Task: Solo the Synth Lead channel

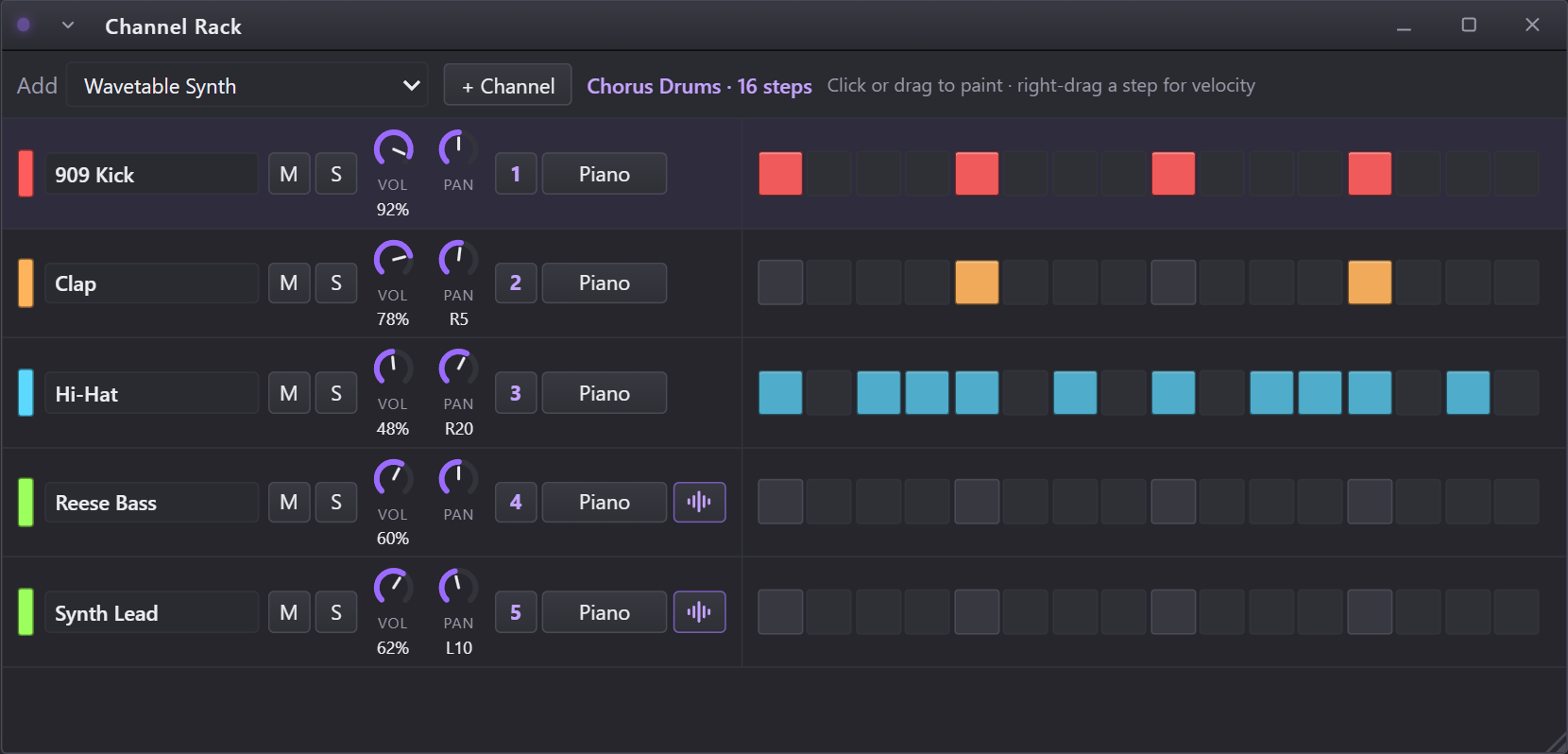Action: pos(336,612)
